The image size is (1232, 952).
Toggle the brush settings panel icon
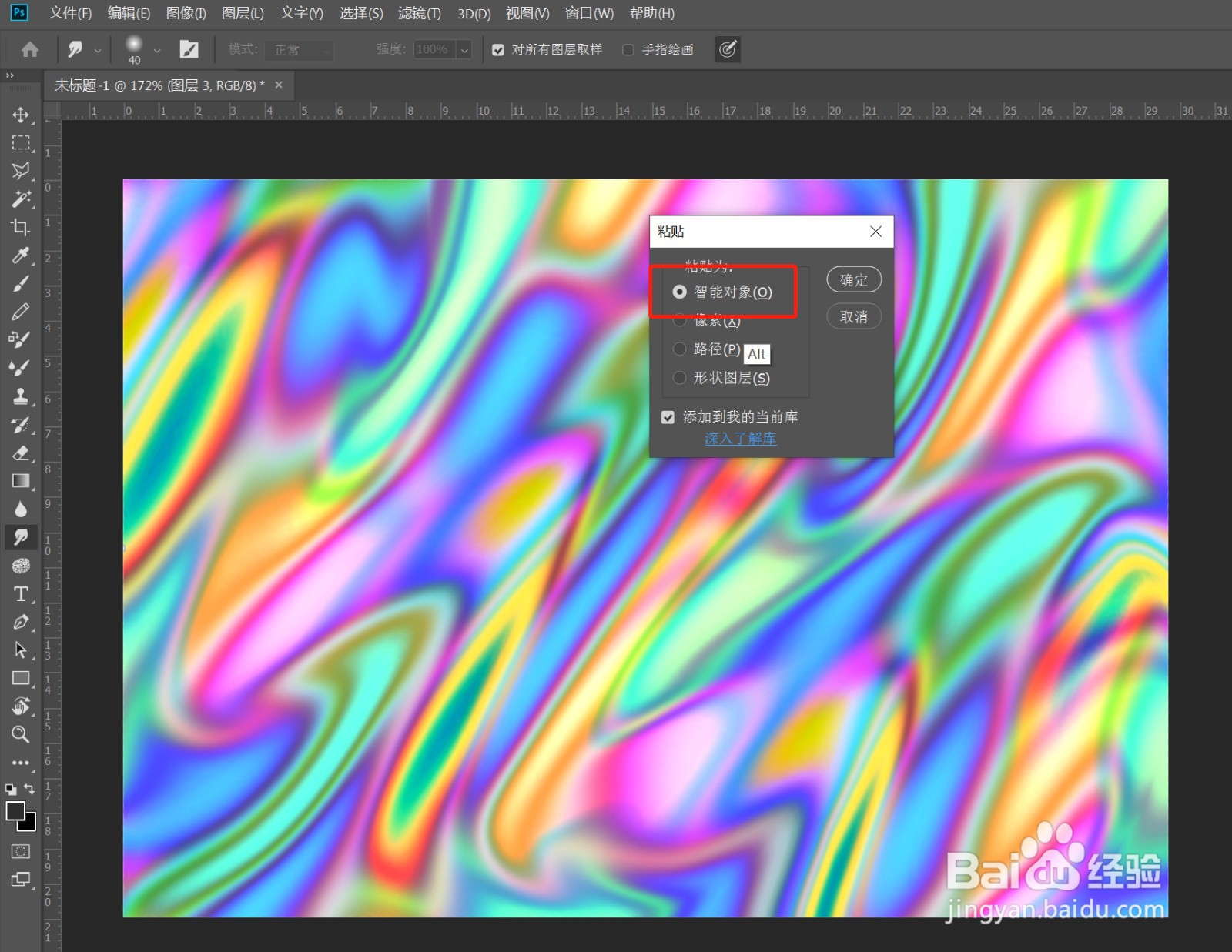click(x=189, y=50)
